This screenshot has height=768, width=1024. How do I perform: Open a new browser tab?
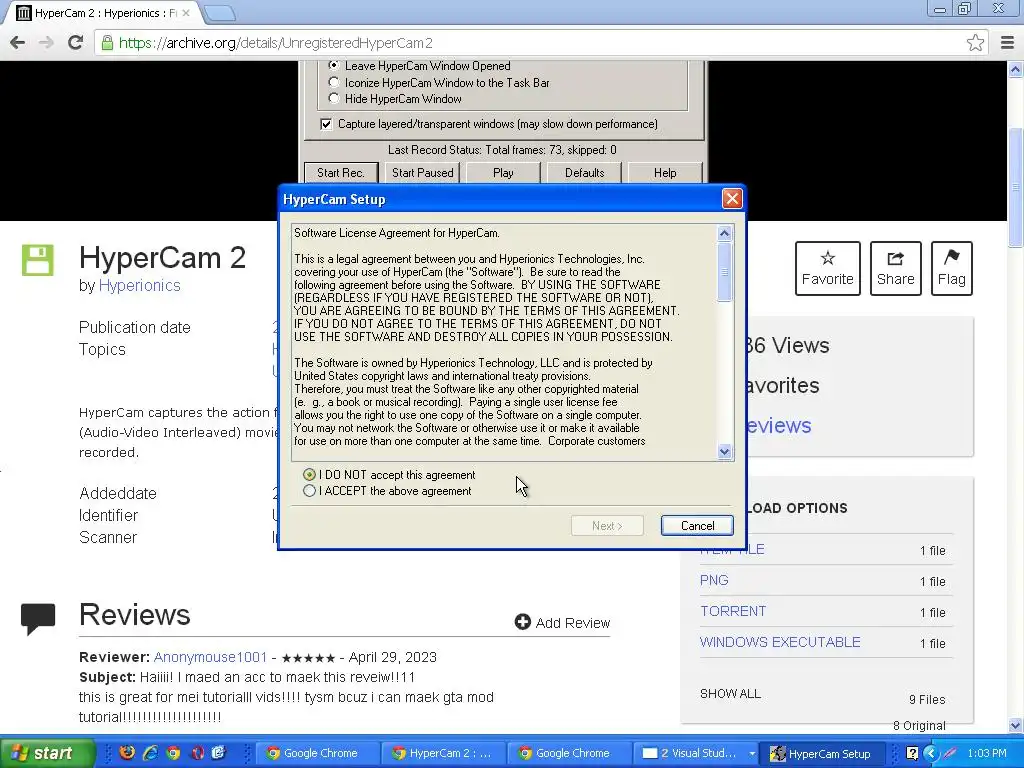(x=219, y=13)
